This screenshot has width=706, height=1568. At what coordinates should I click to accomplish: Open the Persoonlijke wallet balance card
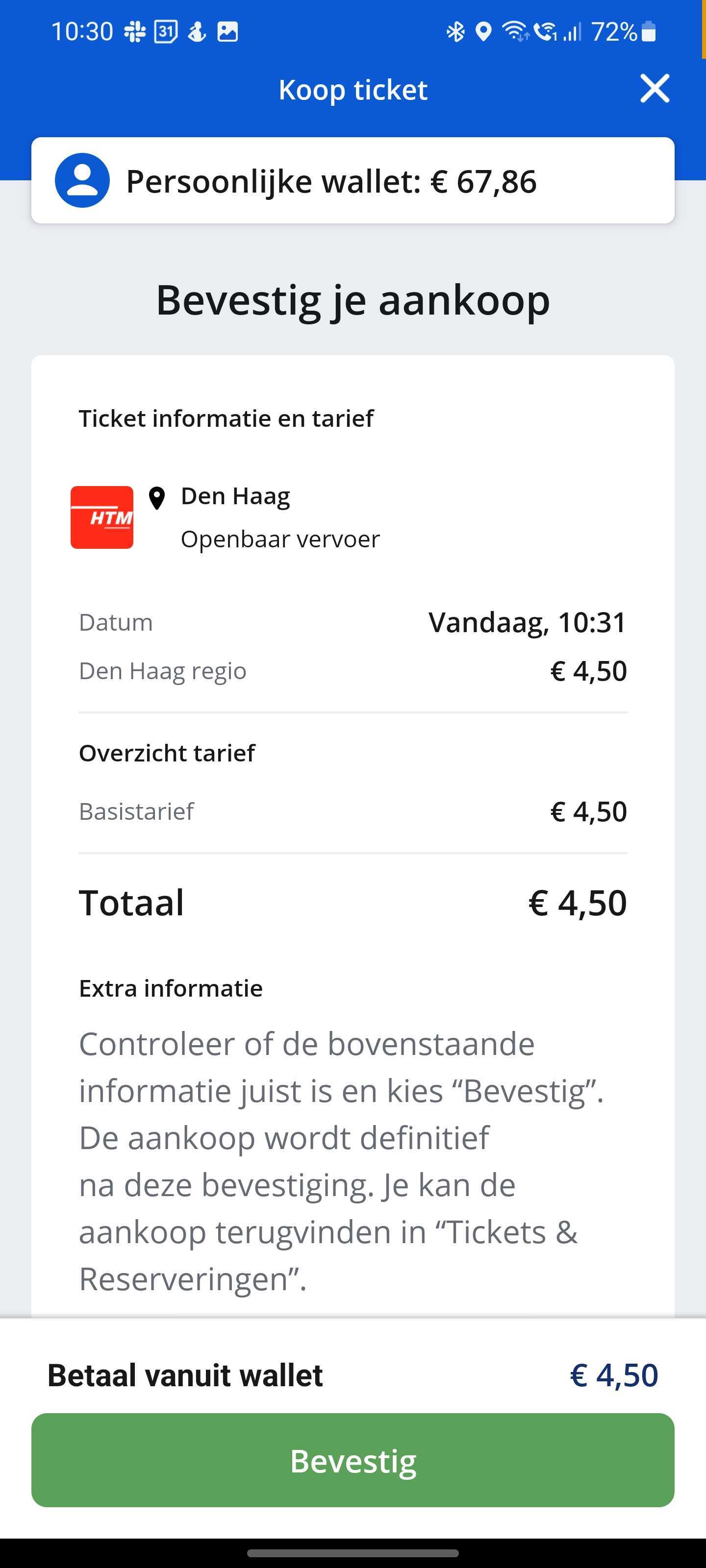(x=353, y=180)
